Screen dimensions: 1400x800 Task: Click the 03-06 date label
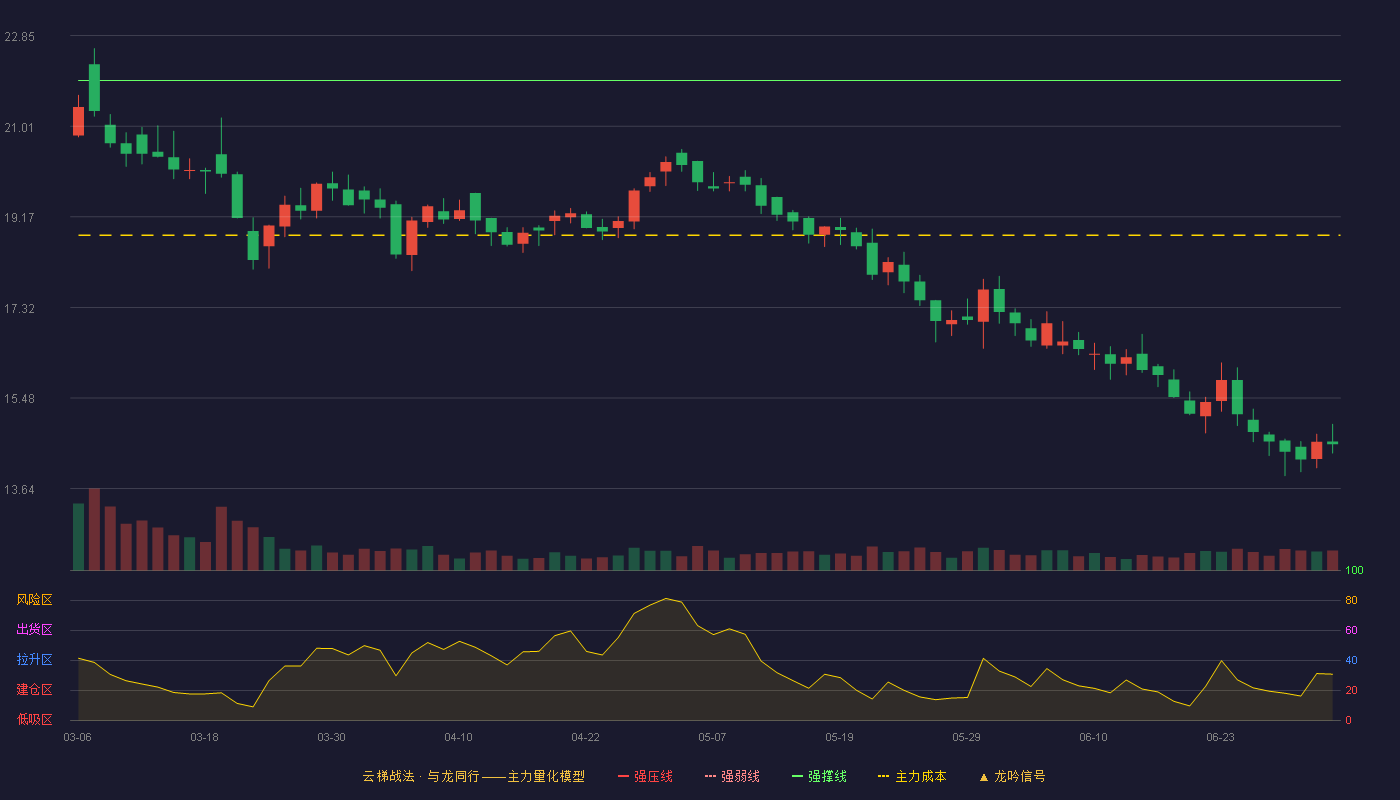(x=78, y=737)
